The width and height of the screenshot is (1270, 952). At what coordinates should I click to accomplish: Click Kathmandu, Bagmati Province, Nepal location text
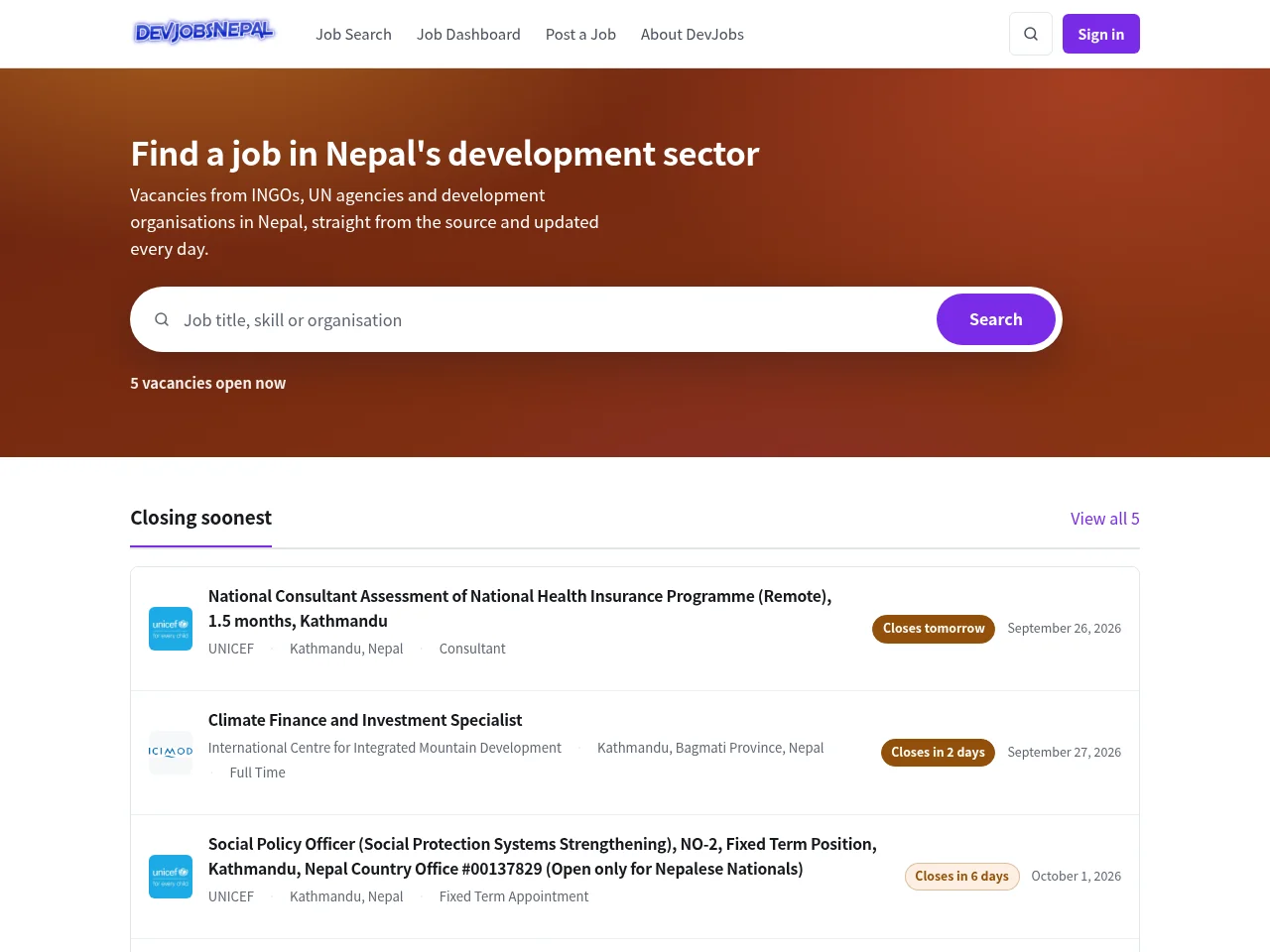click(710, 748)
